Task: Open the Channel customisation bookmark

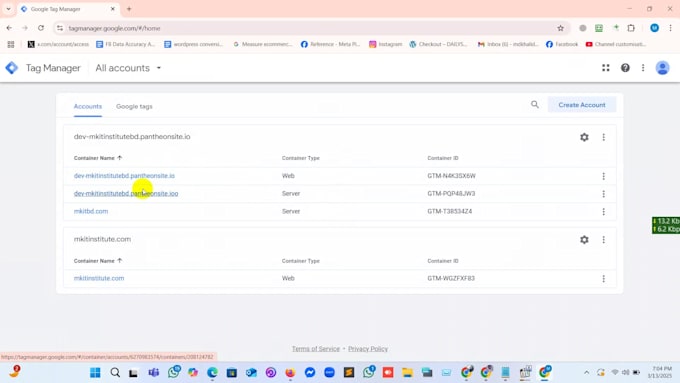Action: pyautogui.click(x=616, y=44)
